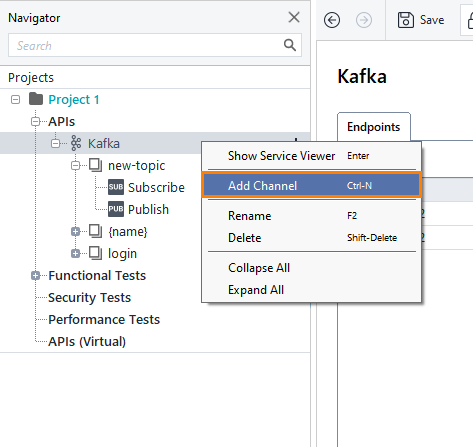The width and height of the screenshot is (473, 447).
Task: Select the login channel
Action: [x=122, y=254]
